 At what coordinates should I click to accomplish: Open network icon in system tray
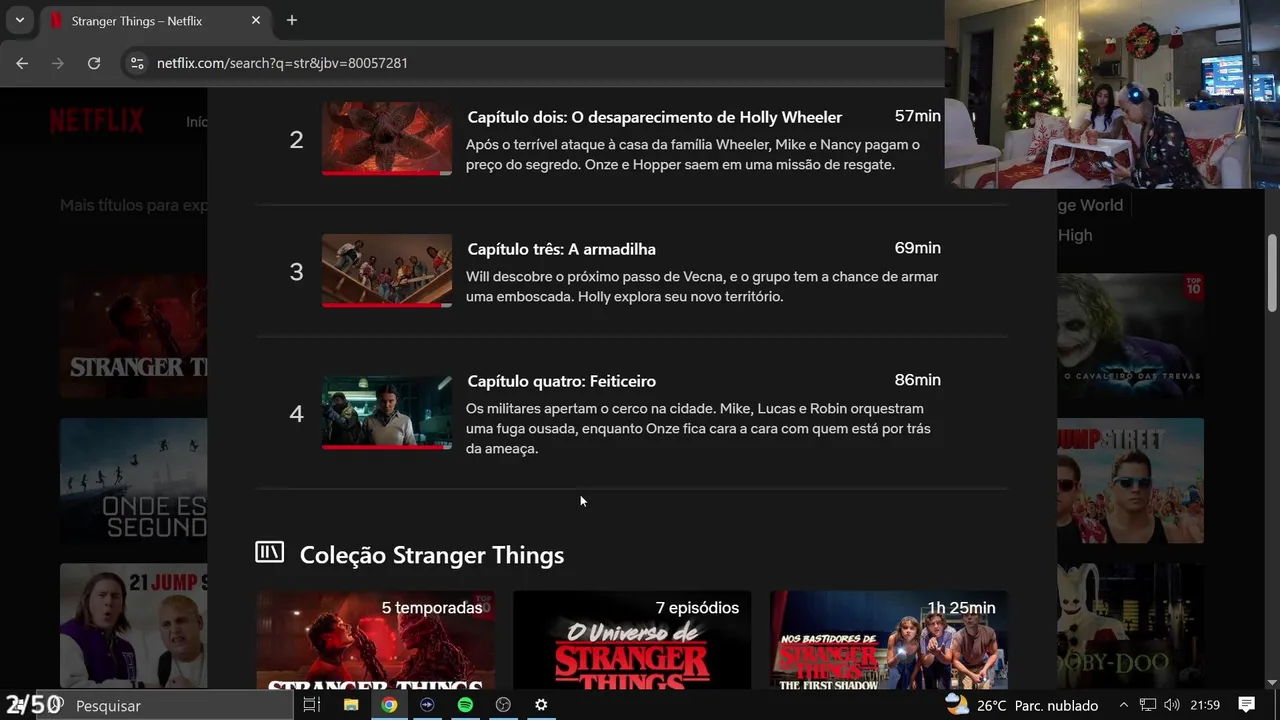pos(1148,705)
